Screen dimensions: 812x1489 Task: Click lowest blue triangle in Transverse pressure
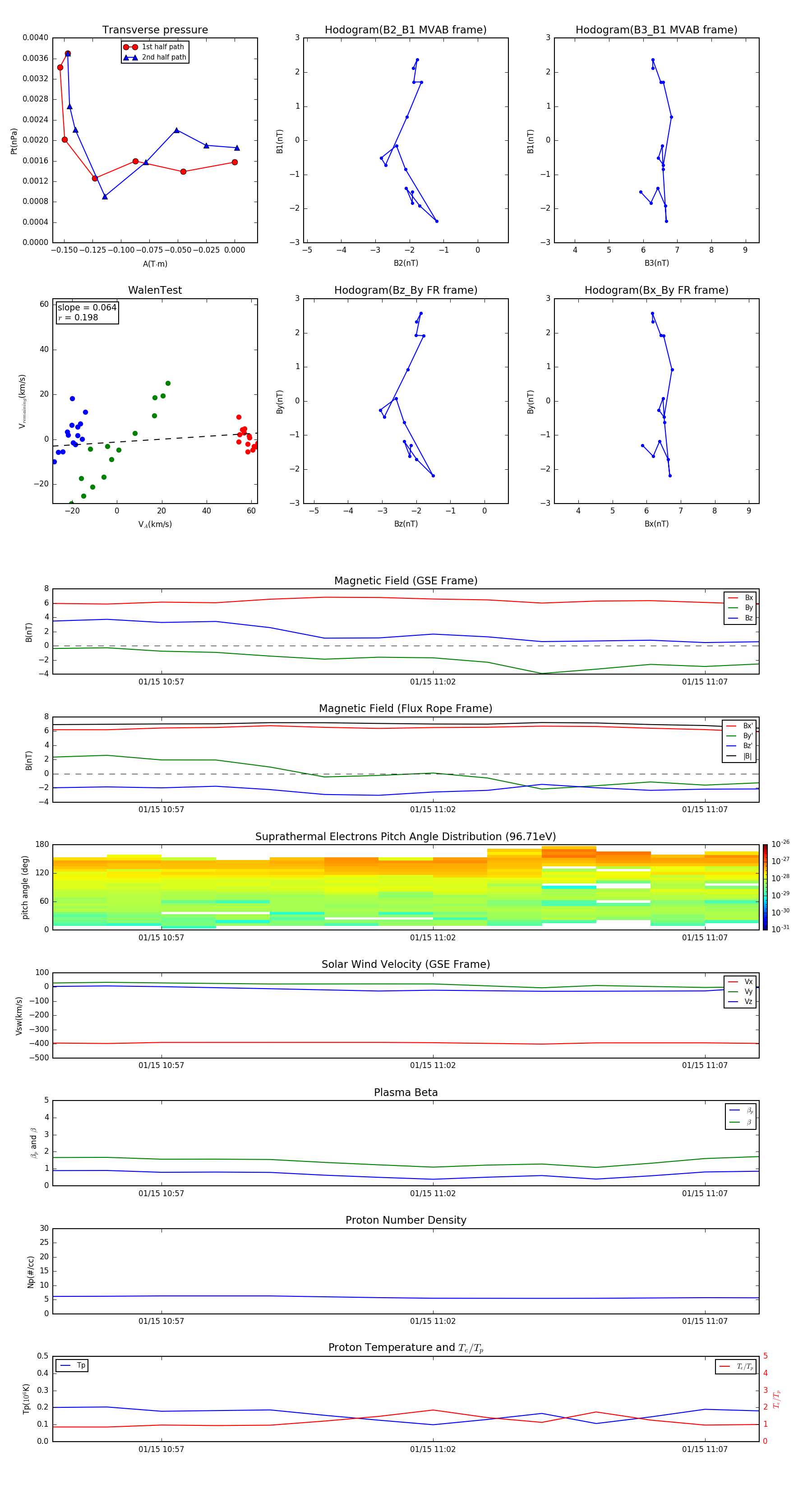click(x=105, y=197)
